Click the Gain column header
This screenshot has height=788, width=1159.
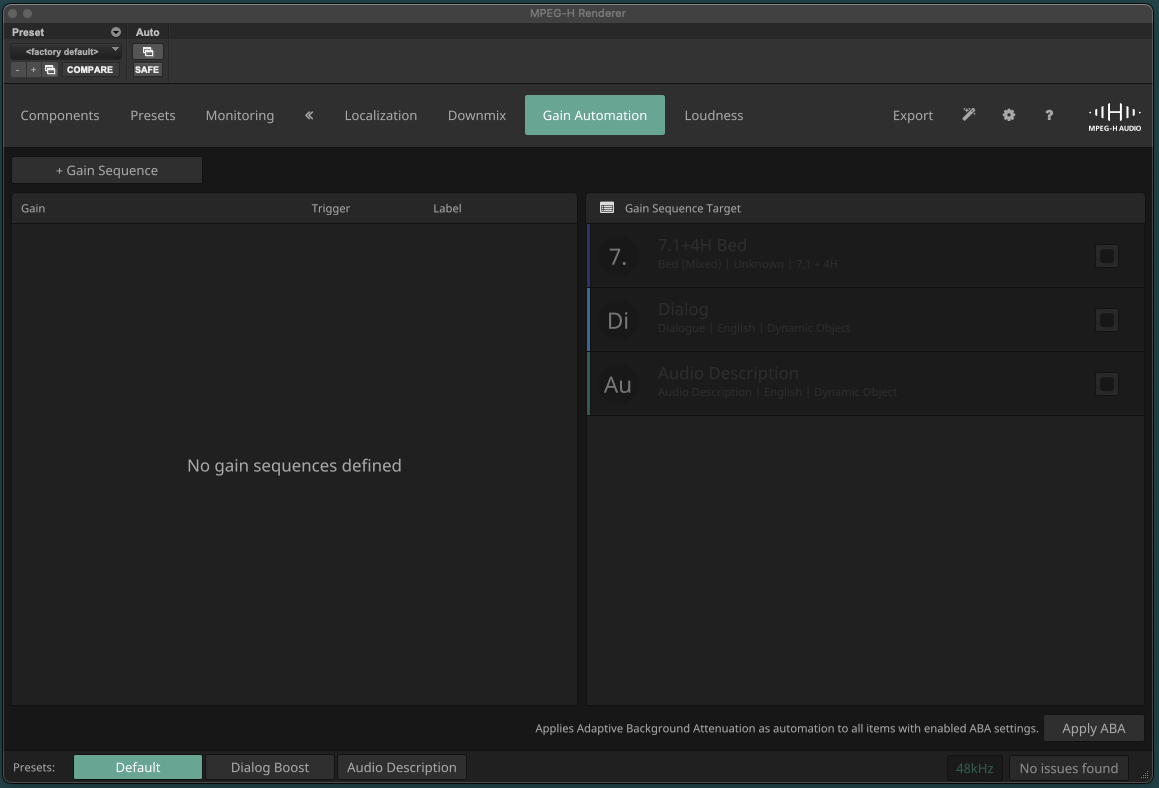(x=33, y=208)
